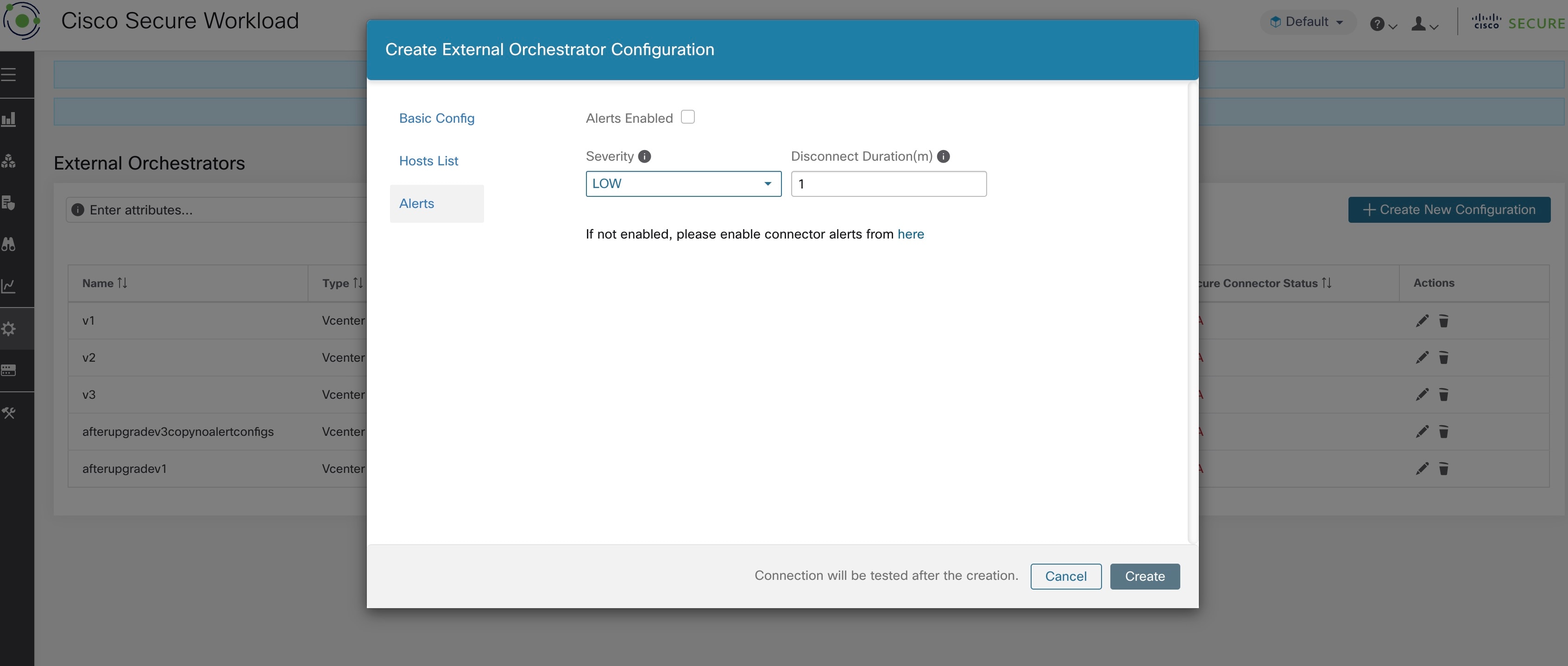Open the Defend shield sidebar icon
The height and width of the screenshot is (666, 1568).
(x=8, y=203)
